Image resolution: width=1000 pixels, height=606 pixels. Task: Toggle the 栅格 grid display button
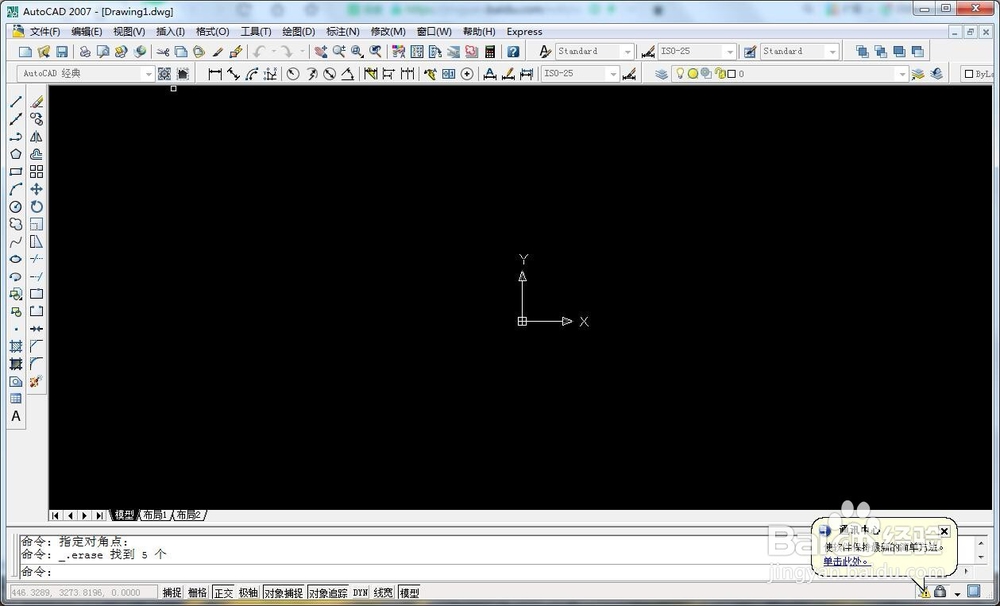point(198,593)
